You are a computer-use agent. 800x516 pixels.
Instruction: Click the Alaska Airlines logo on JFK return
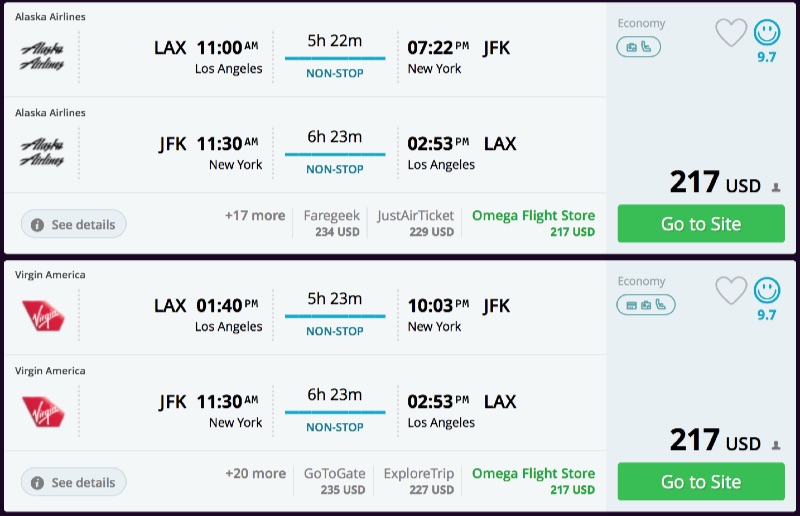point(42,153)
